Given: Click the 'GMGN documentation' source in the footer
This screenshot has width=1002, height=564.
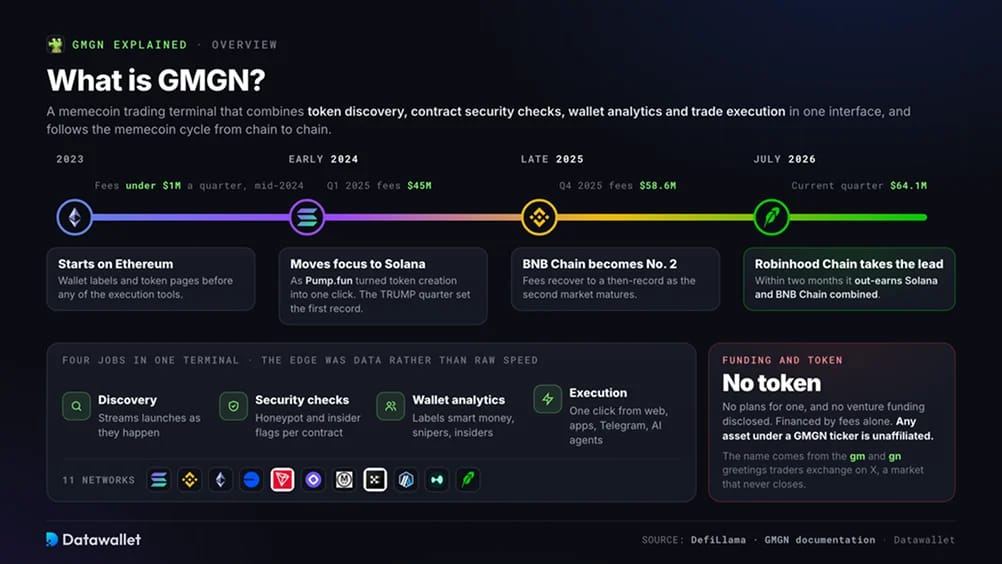Looking at the screenshot, I should point(820,540).
